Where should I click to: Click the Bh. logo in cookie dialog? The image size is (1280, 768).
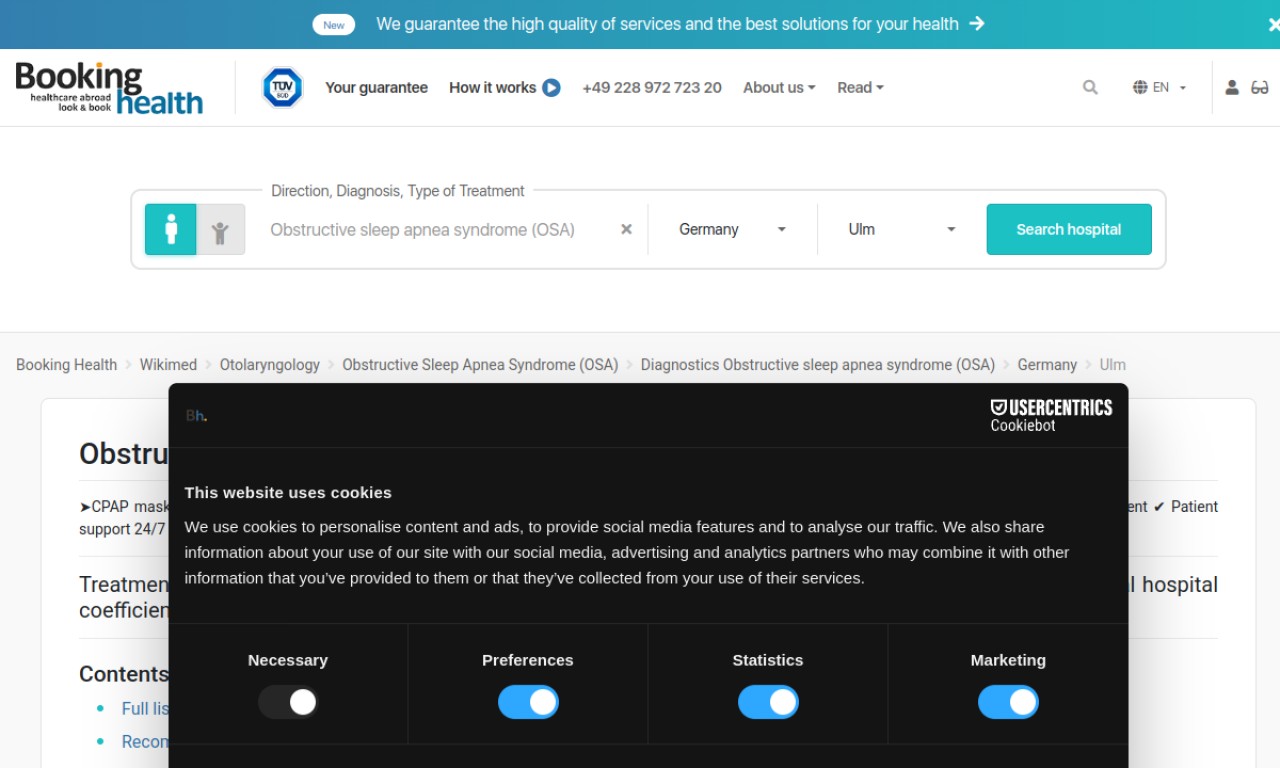point(196,415)
